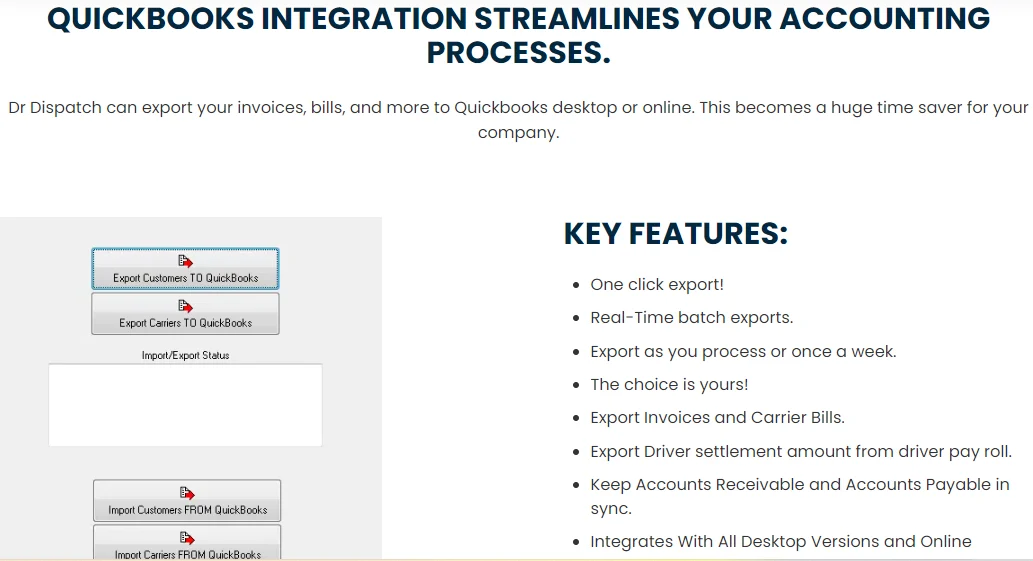The image size is (1033, 561).
Task: Click the import arrow icon above Import Carriers
Action: pyautogui.click(x=187, y=538)
